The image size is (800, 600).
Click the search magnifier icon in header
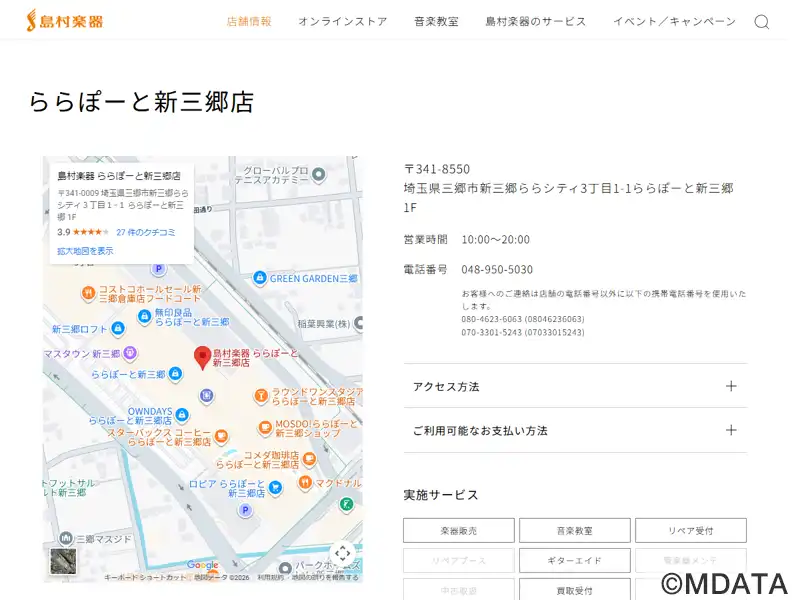point(761,22)
